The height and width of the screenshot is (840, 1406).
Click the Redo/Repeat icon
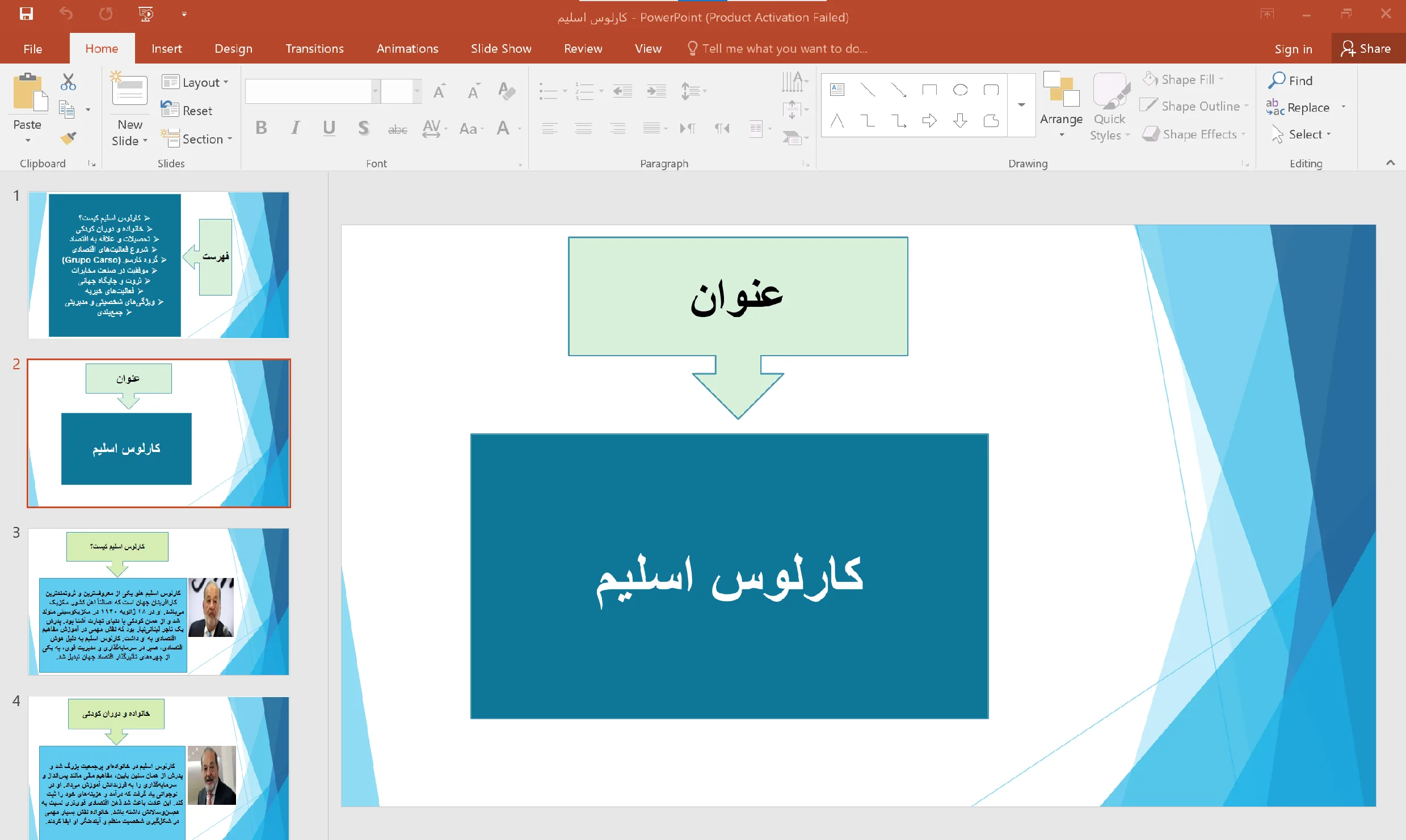[106, 14]
